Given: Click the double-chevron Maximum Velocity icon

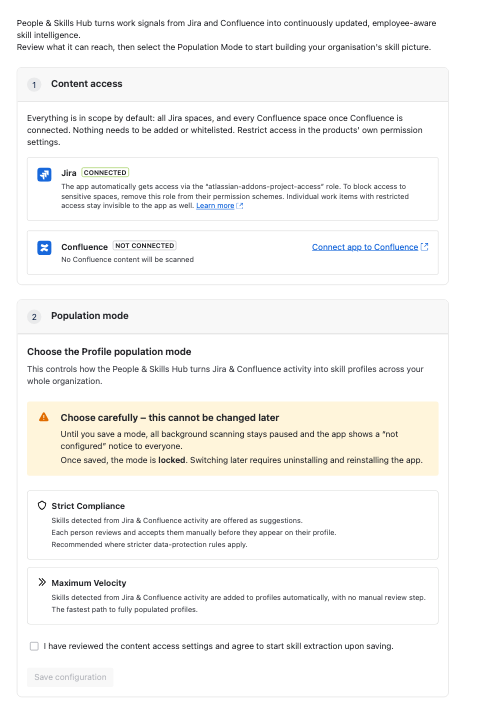Looking at the screenshot, I should 42,582.
